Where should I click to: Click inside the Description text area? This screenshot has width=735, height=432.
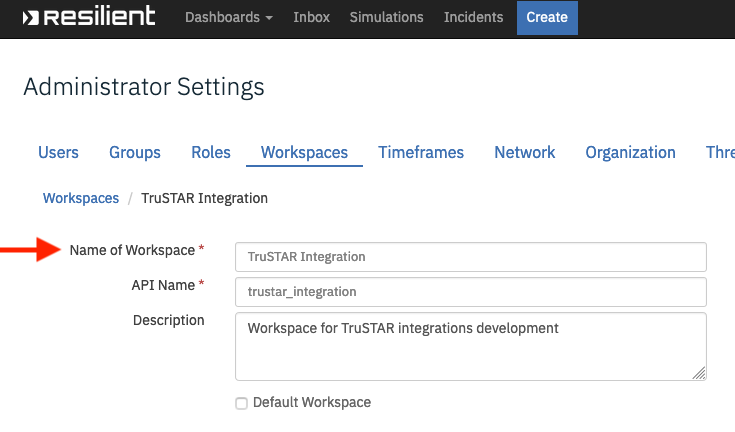tap(471, 346)
